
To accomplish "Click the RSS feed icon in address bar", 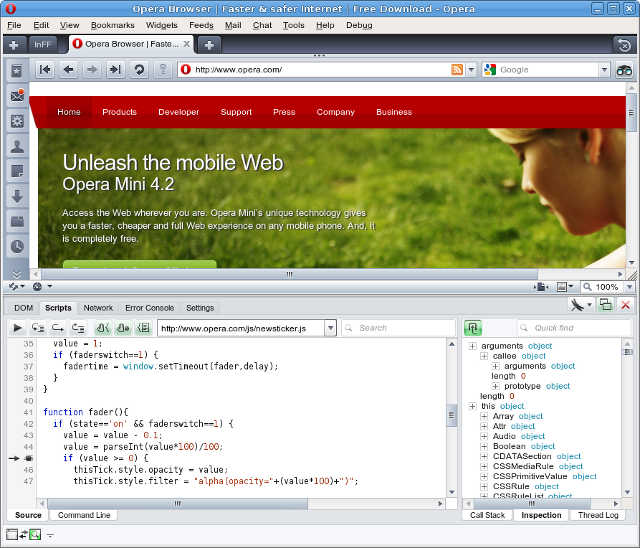I will pyautogui.click(x=457, y=70).
